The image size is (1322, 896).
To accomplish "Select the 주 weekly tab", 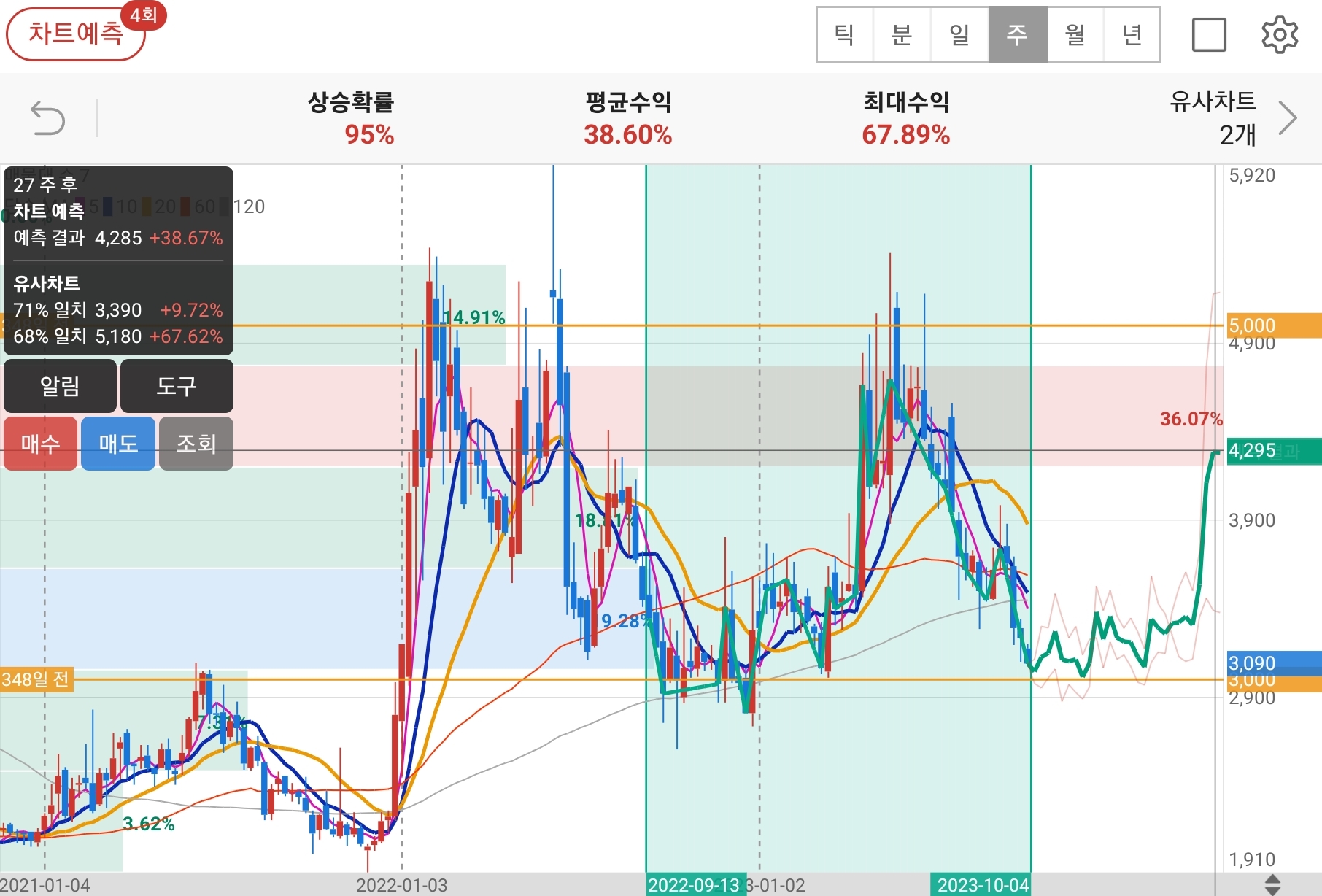I will coord(1018,34).
